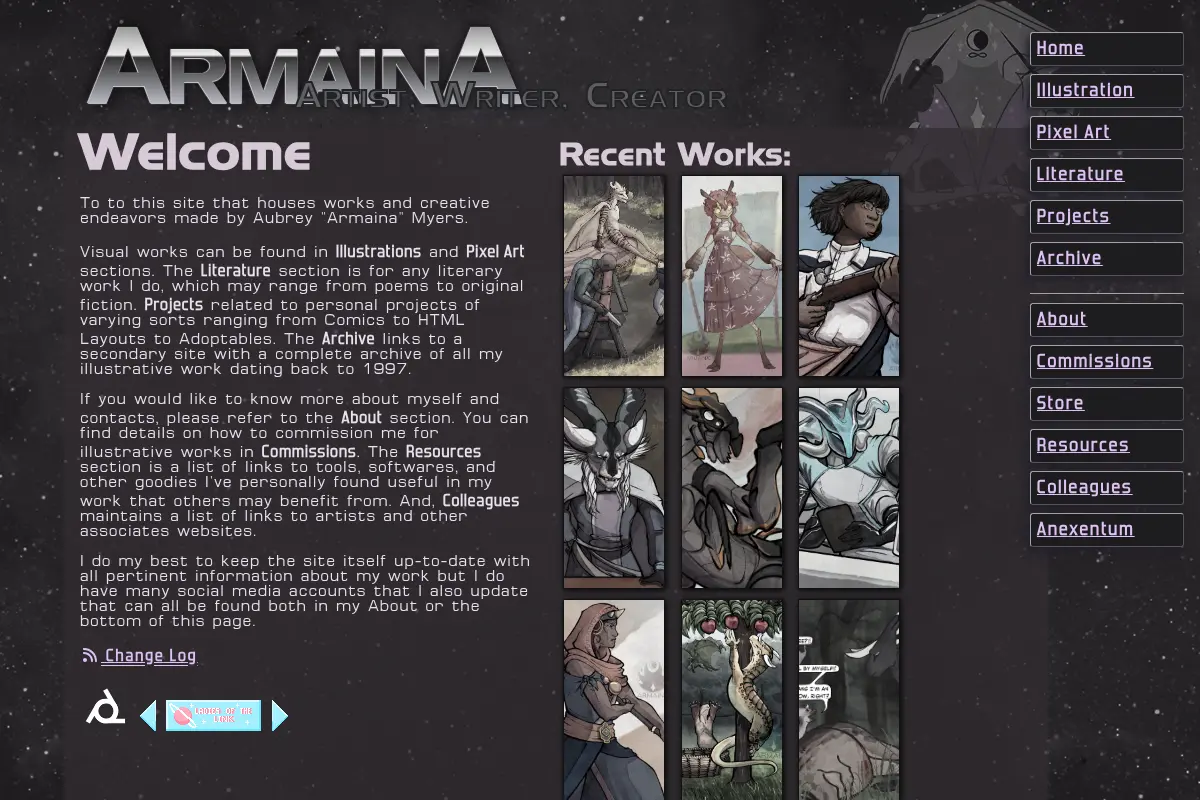This screenshot has height=800, width=1200.
Task: Click bold Projects link in welcome paragraph
Action: [173, 304]
